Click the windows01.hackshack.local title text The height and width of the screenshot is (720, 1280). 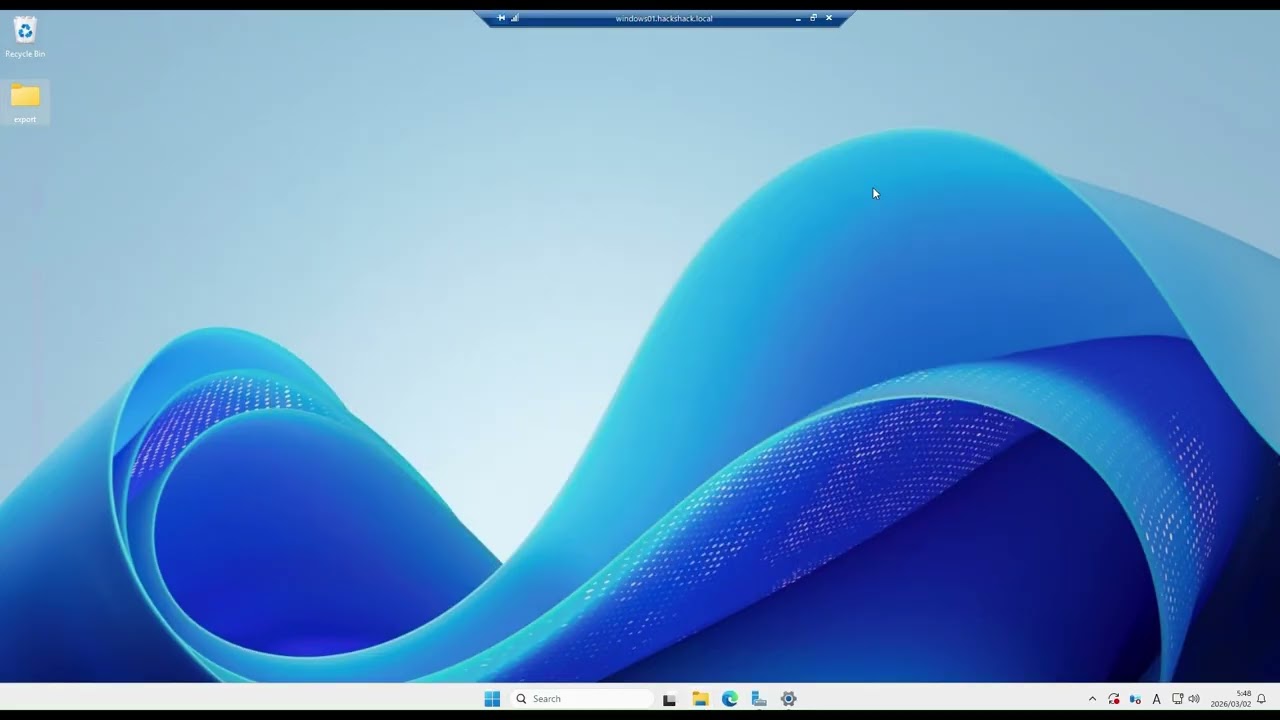tap(664, 18)
